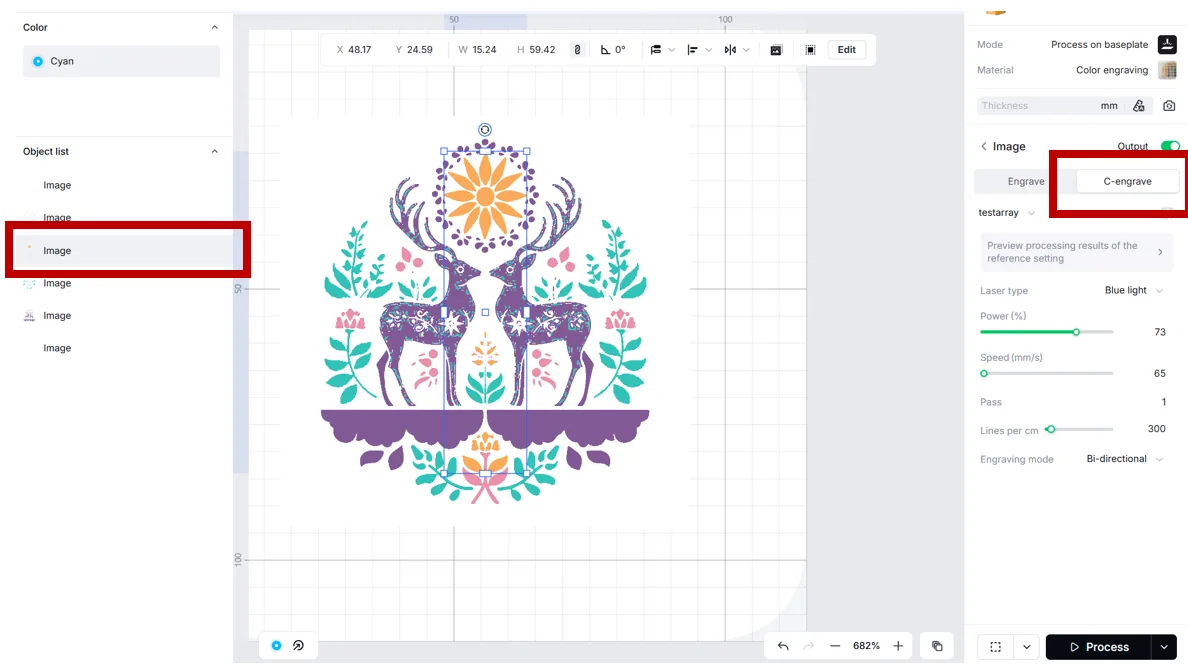The width and height of the screenshot is (1188, 664).
Task: Click the dotted frame selection icon in toolbar
Action: (811, 50)
